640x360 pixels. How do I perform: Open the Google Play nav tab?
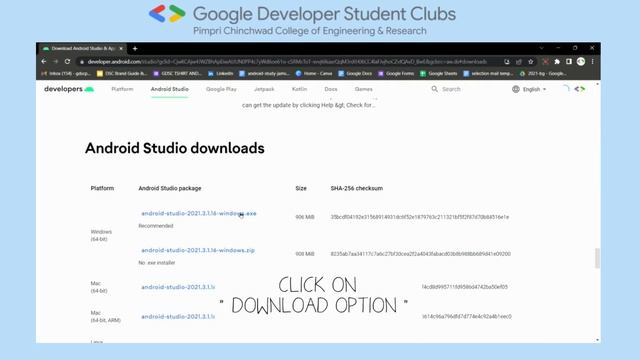[221, 89]
